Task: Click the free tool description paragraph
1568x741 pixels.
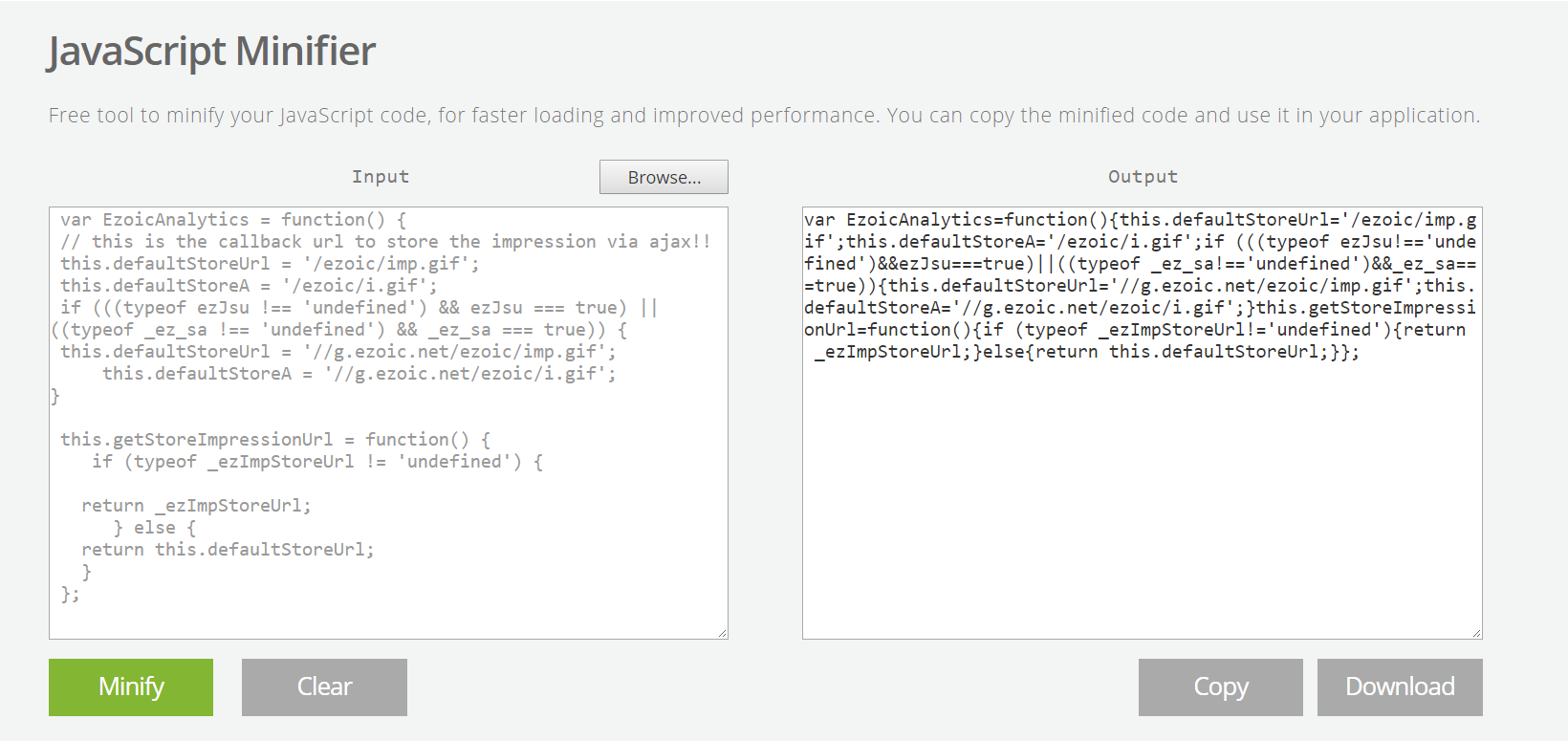Action: (763, 115)
